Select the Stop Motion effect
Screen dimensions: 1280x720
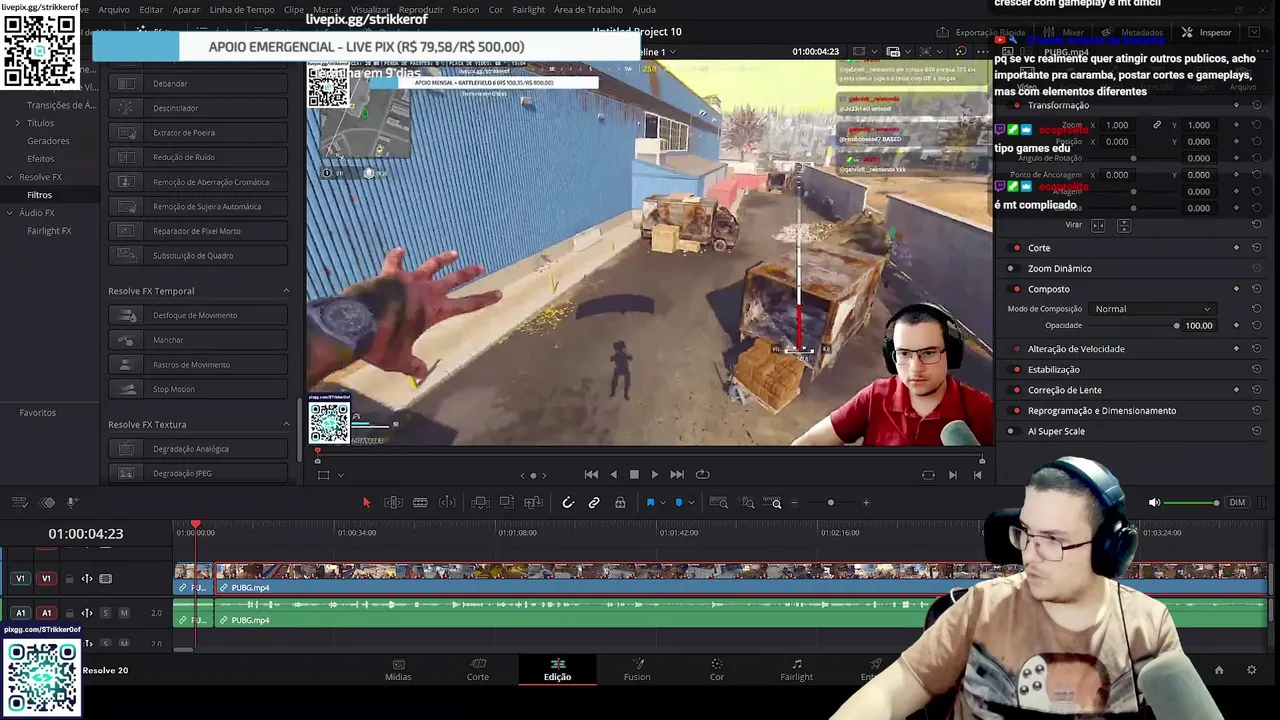198,389
